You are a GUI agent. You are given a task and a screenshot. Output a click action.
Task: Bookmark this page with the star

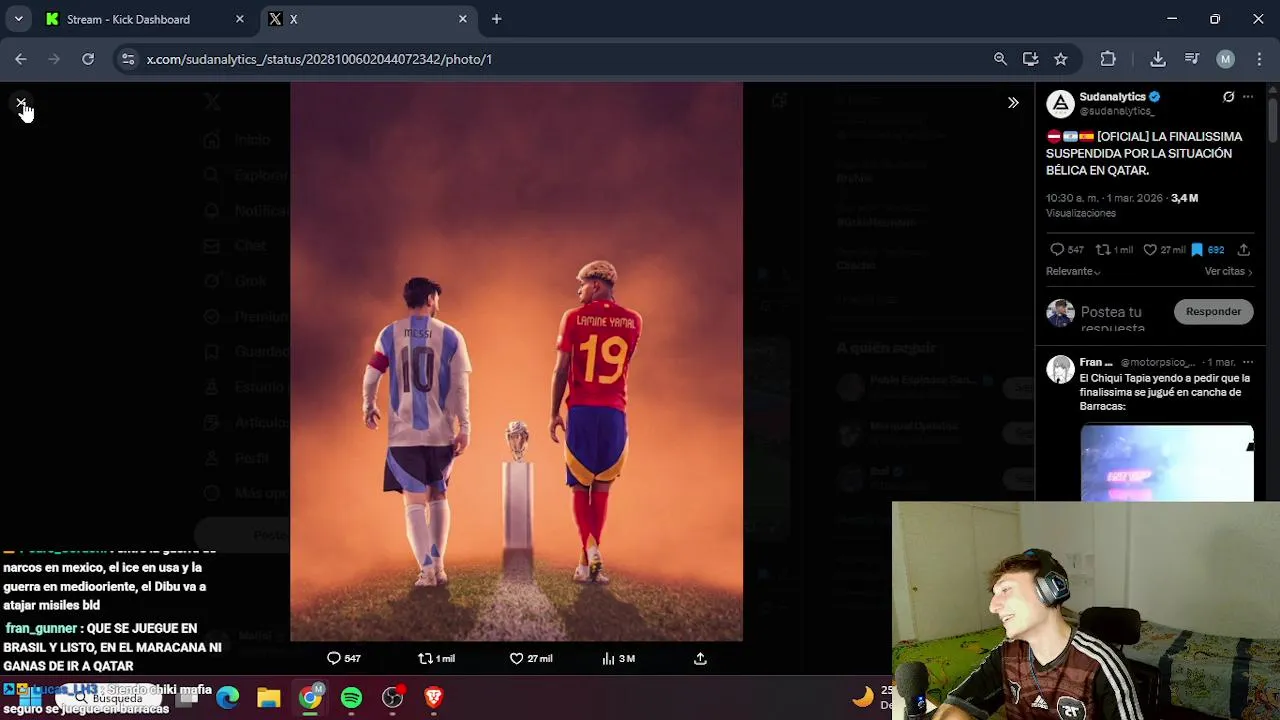click(x=1061, y=59)
